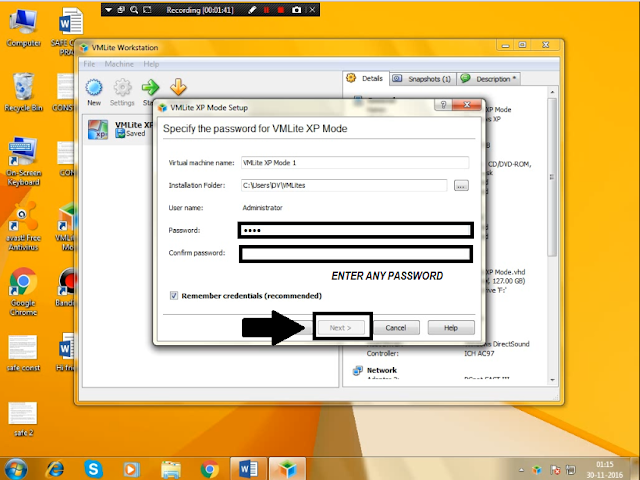This screenshot has height=480, width=640.
Task: Cancel the XP Mode setup
Action: (x=396, y=328)
